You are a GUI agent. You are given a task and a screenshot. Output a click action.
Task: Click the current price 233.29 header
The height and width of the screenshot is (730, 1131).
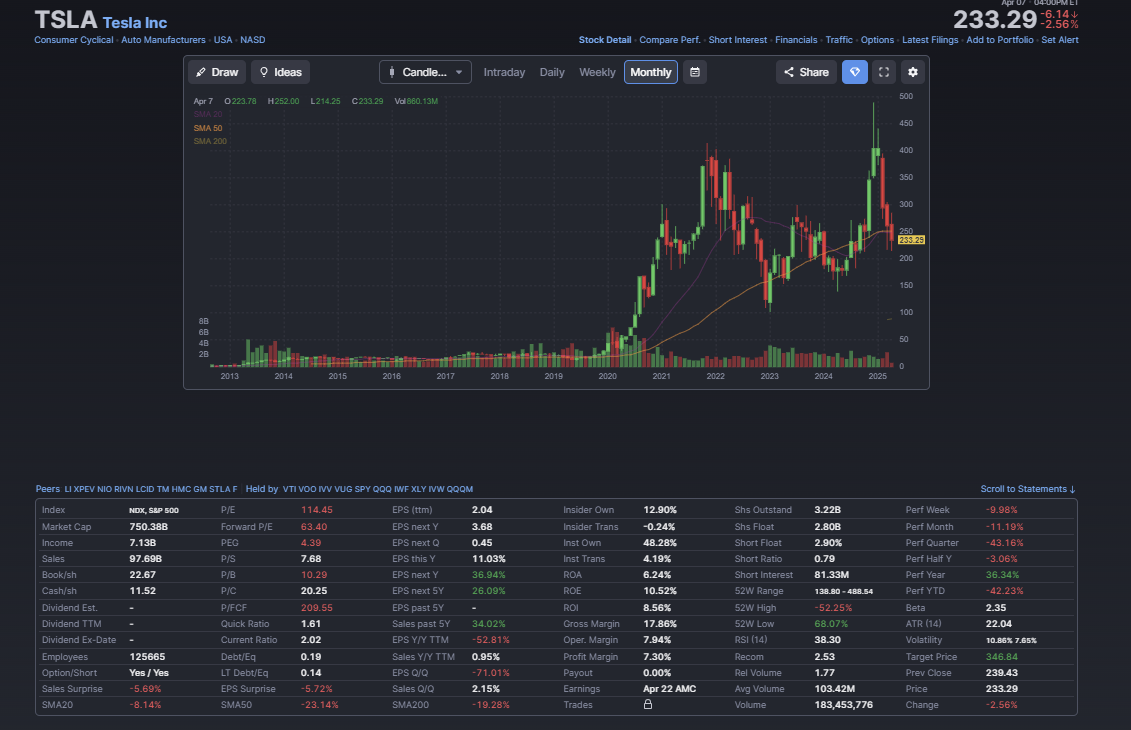click(995, 19)
